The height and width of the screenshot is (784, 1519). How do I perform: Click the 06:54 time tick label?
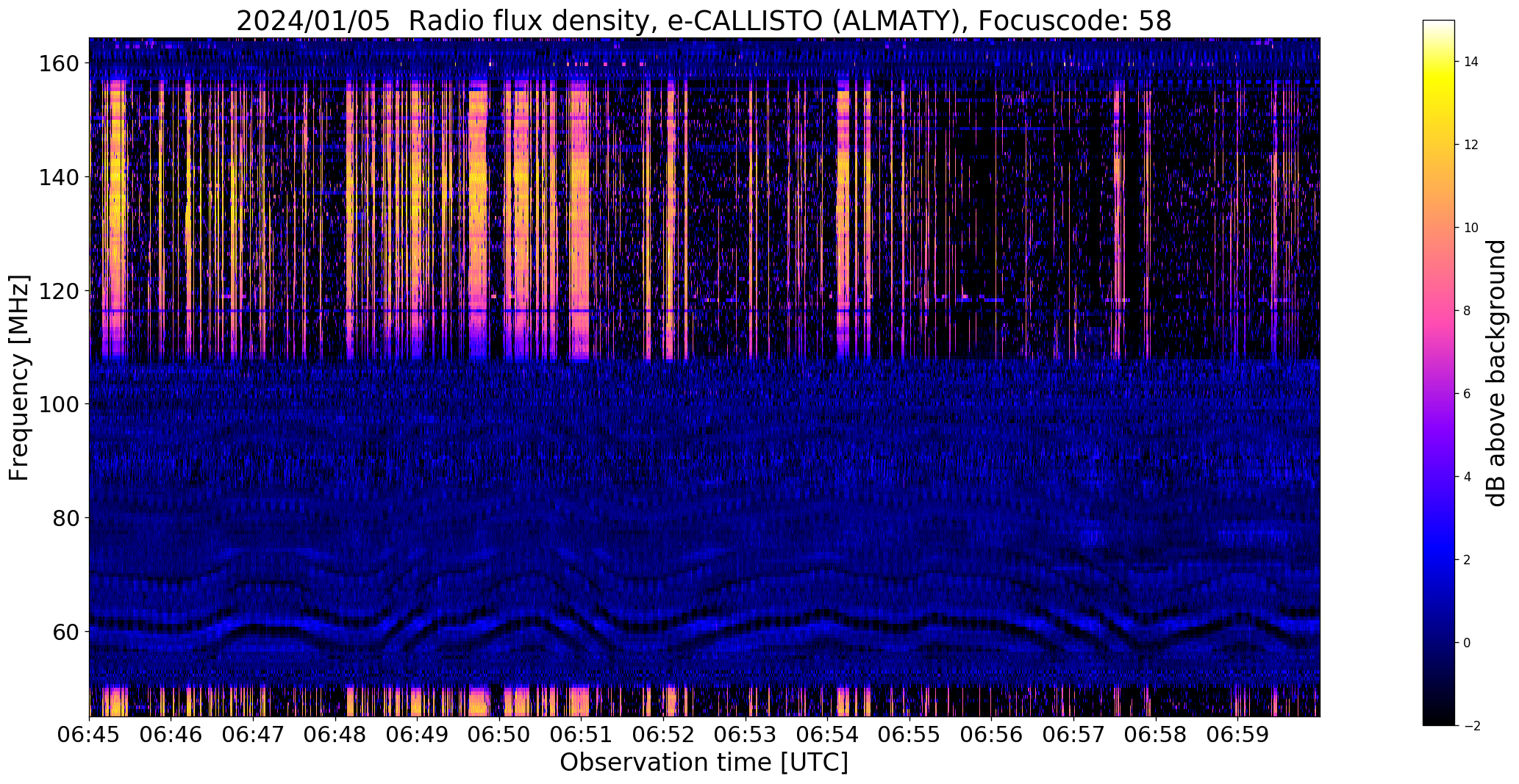(828, 735)
